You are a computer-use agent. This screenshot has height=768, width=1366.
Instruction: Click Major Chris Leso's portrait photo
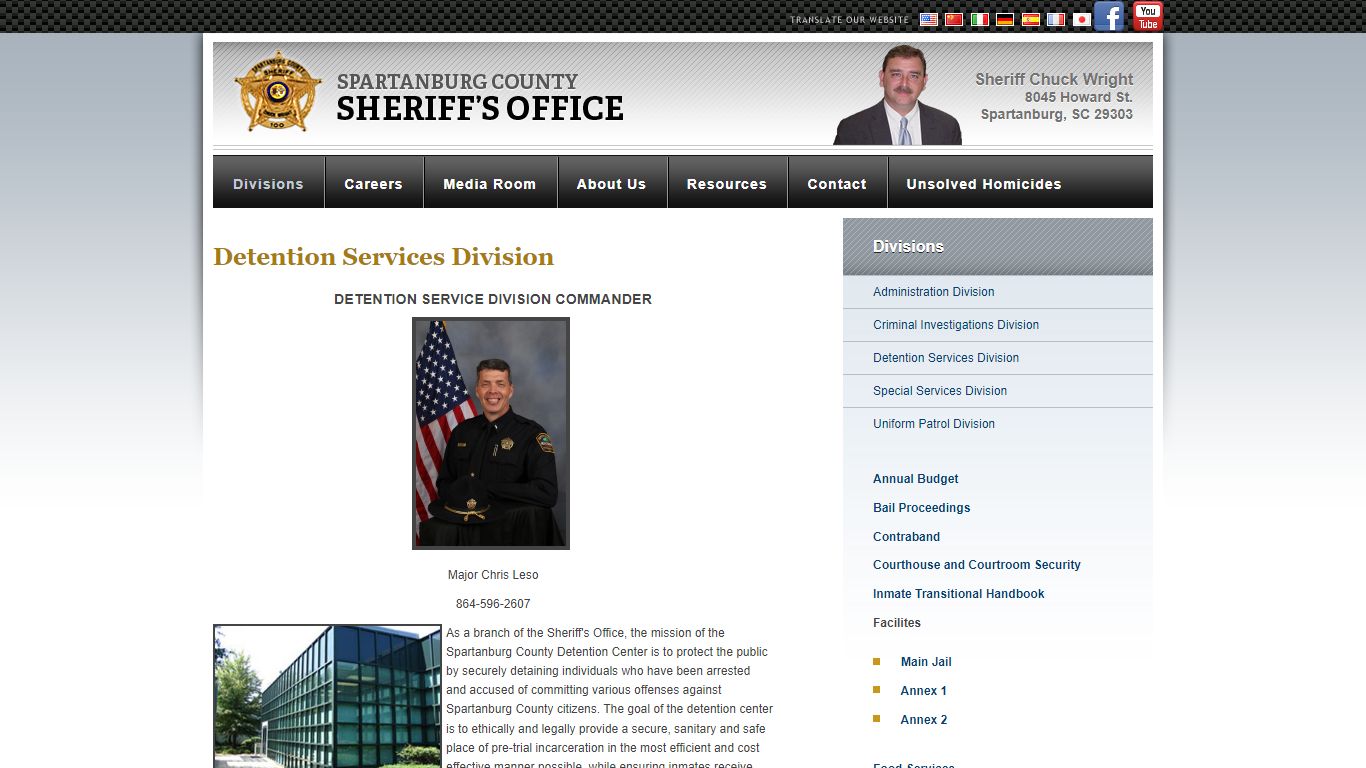(x=490, y=433)
